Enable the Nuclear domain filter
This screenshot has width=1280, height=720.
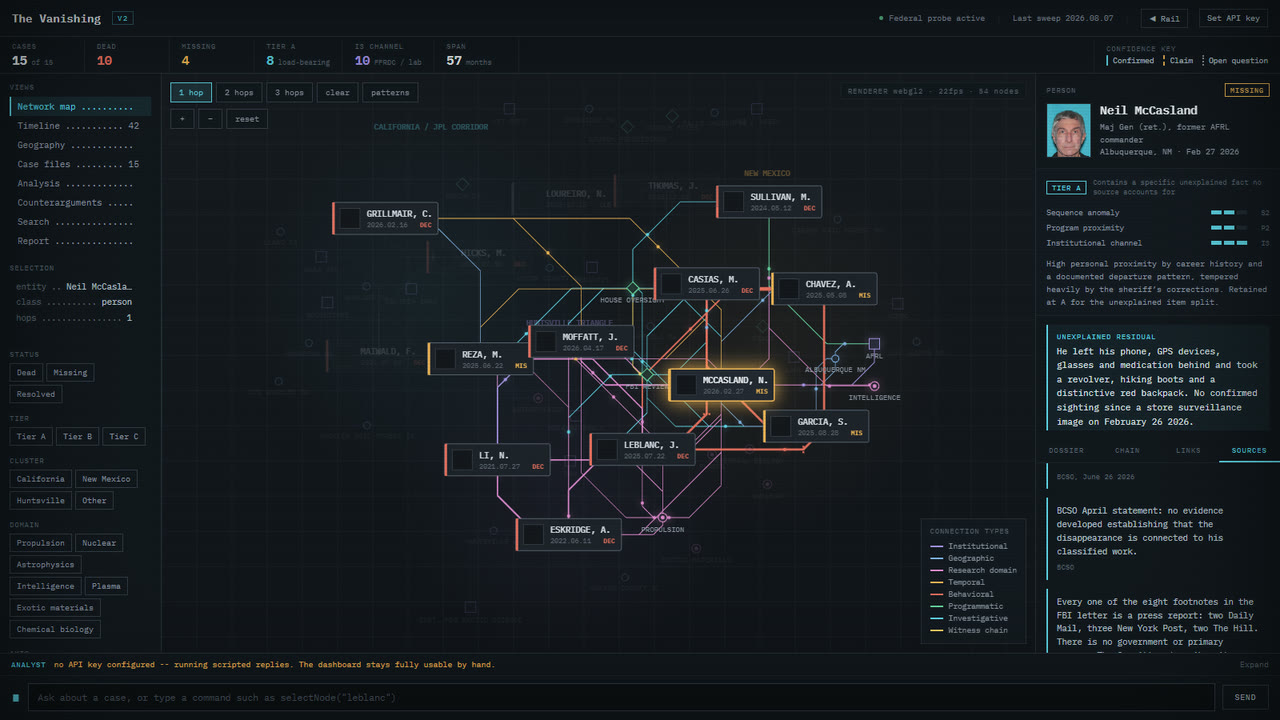pos(99,543)
